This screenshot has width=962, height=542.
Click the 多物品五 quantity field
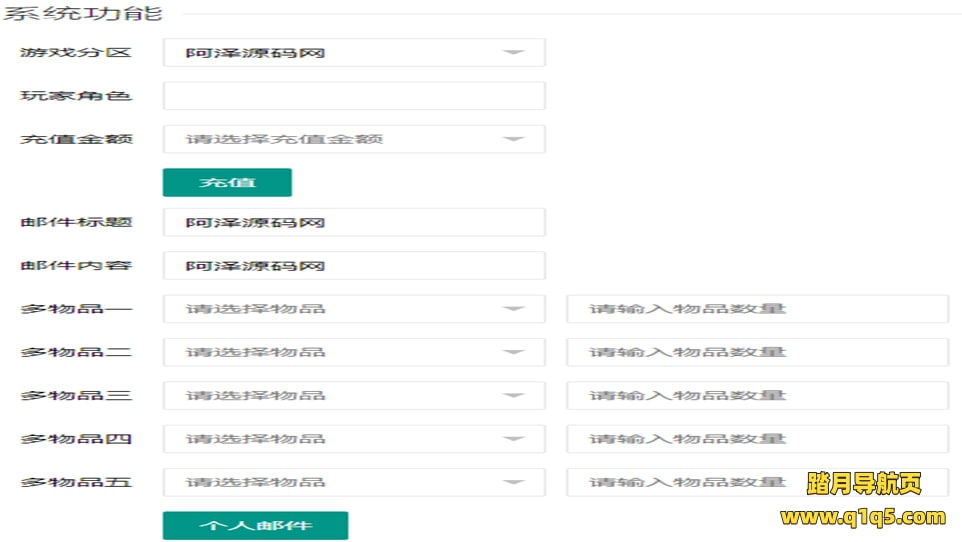point(680,482)
